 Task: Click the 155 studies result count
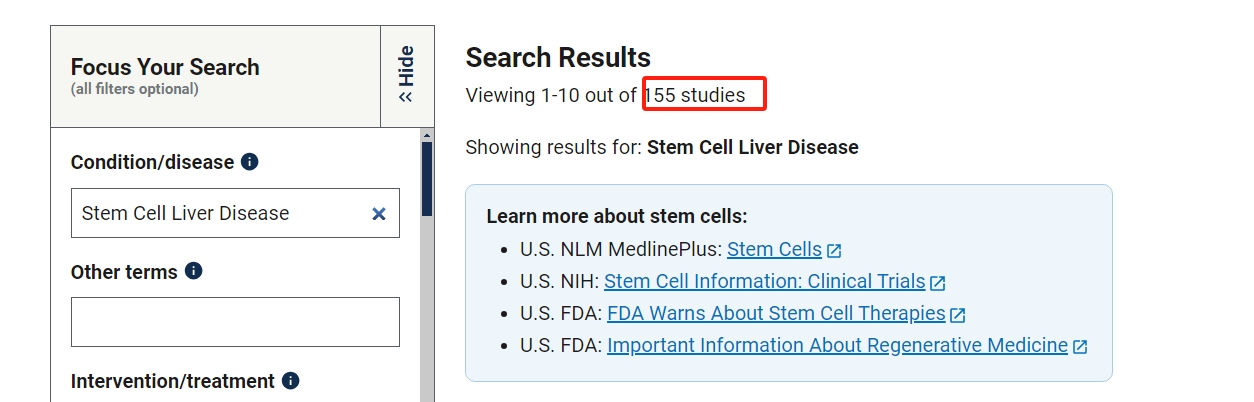point(696,96)
